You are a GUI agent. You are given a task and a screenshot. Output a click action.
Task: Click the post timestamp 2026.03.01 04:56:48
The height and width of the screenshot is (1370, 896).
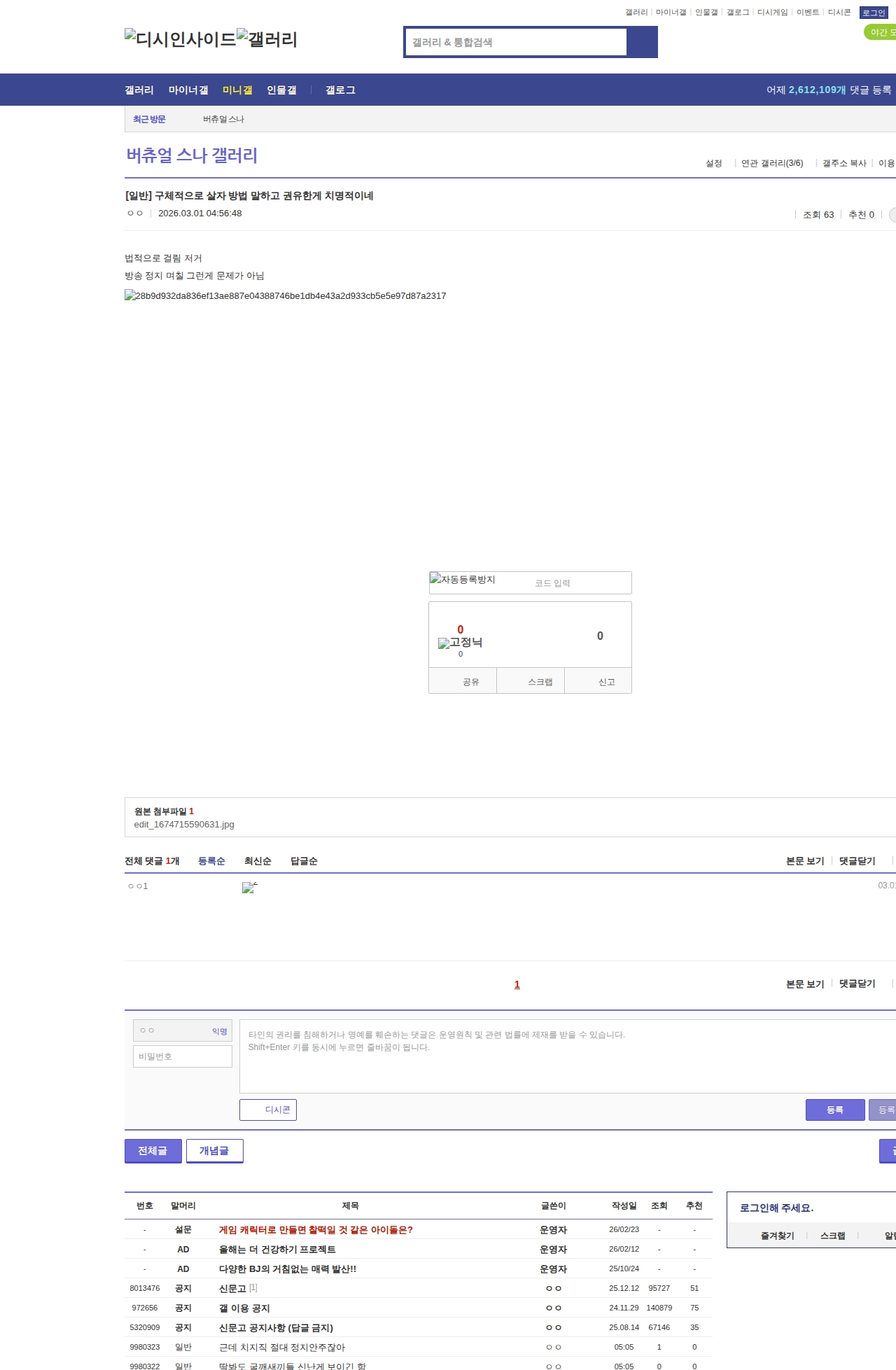(x=199, y=214)
